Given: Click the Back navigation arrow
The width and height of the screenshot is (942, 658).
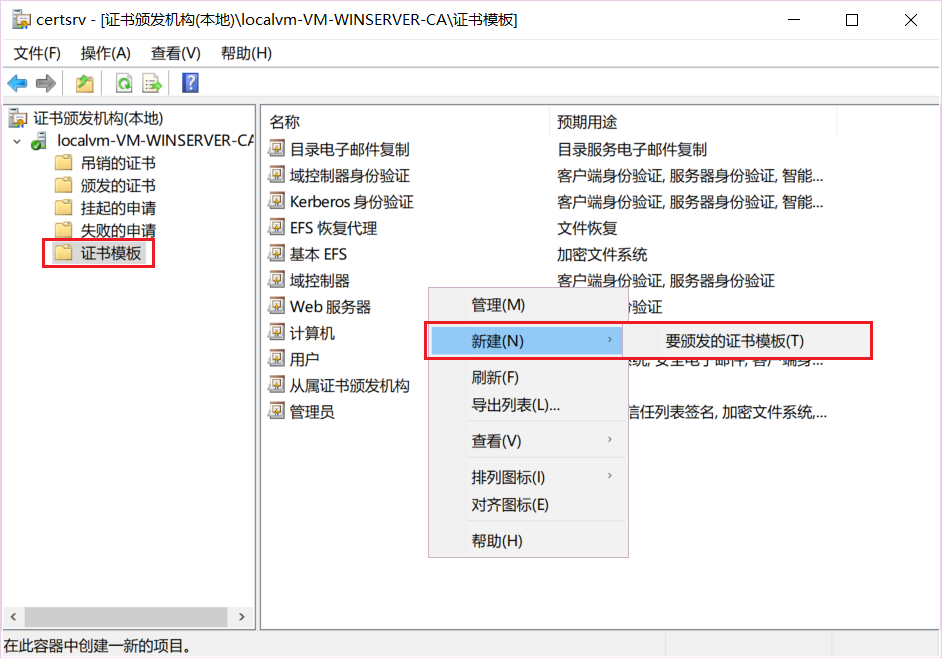Looking at the screenshot, I should click(17, 82).
